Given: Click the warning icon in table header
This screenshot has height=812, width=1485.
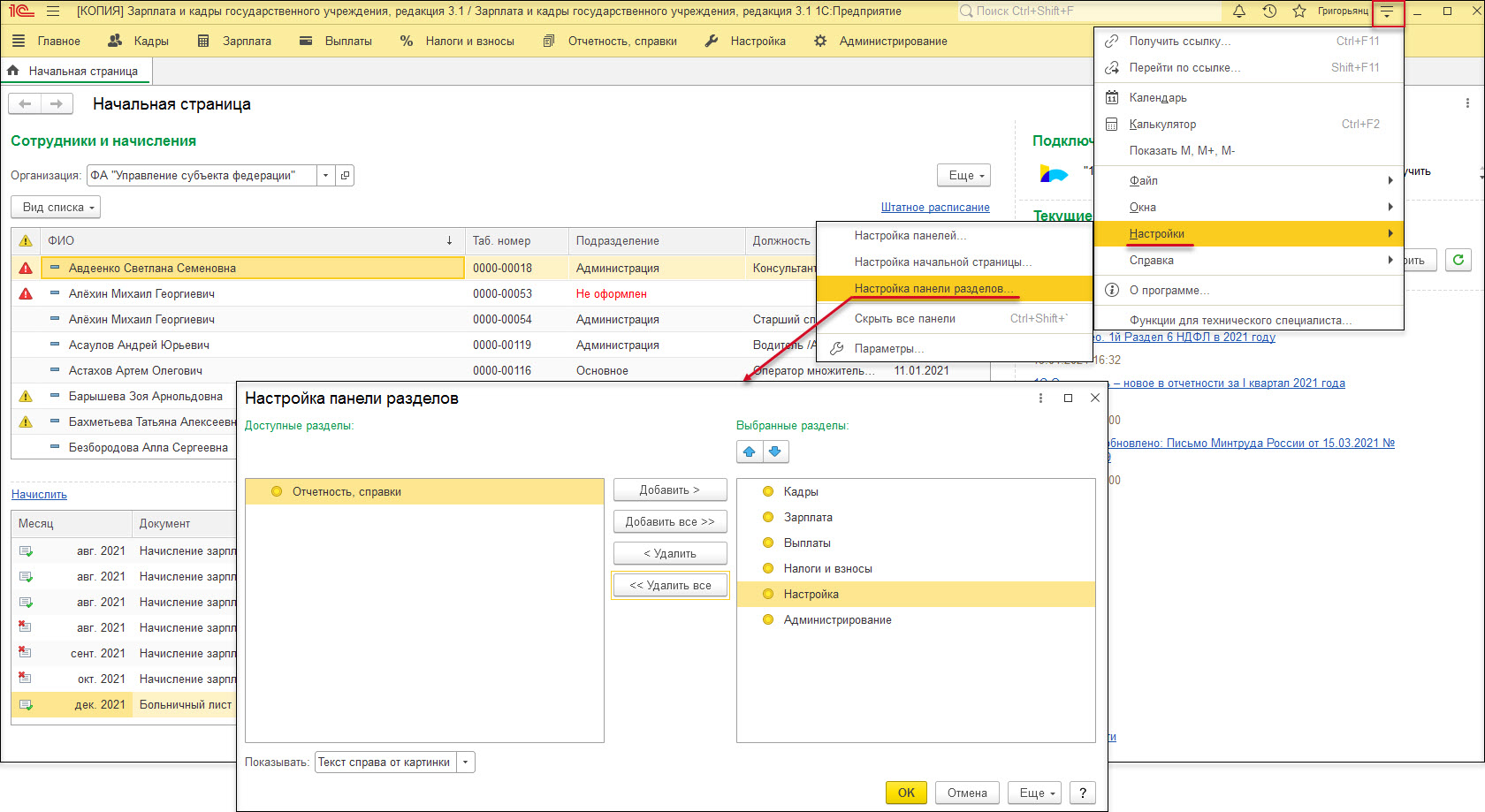Looking at the screenshot, I should (x=26, y=240).
